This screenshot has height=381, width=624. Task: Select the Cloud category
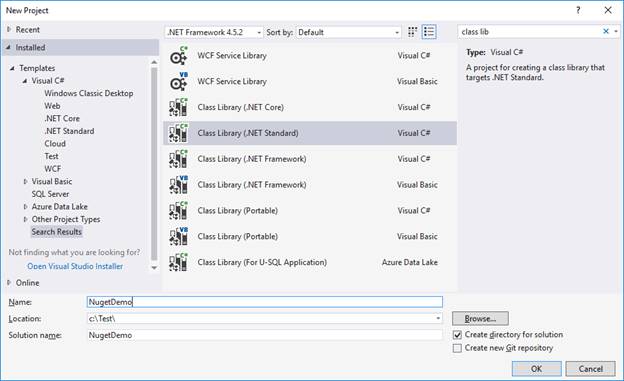[55, 144]
